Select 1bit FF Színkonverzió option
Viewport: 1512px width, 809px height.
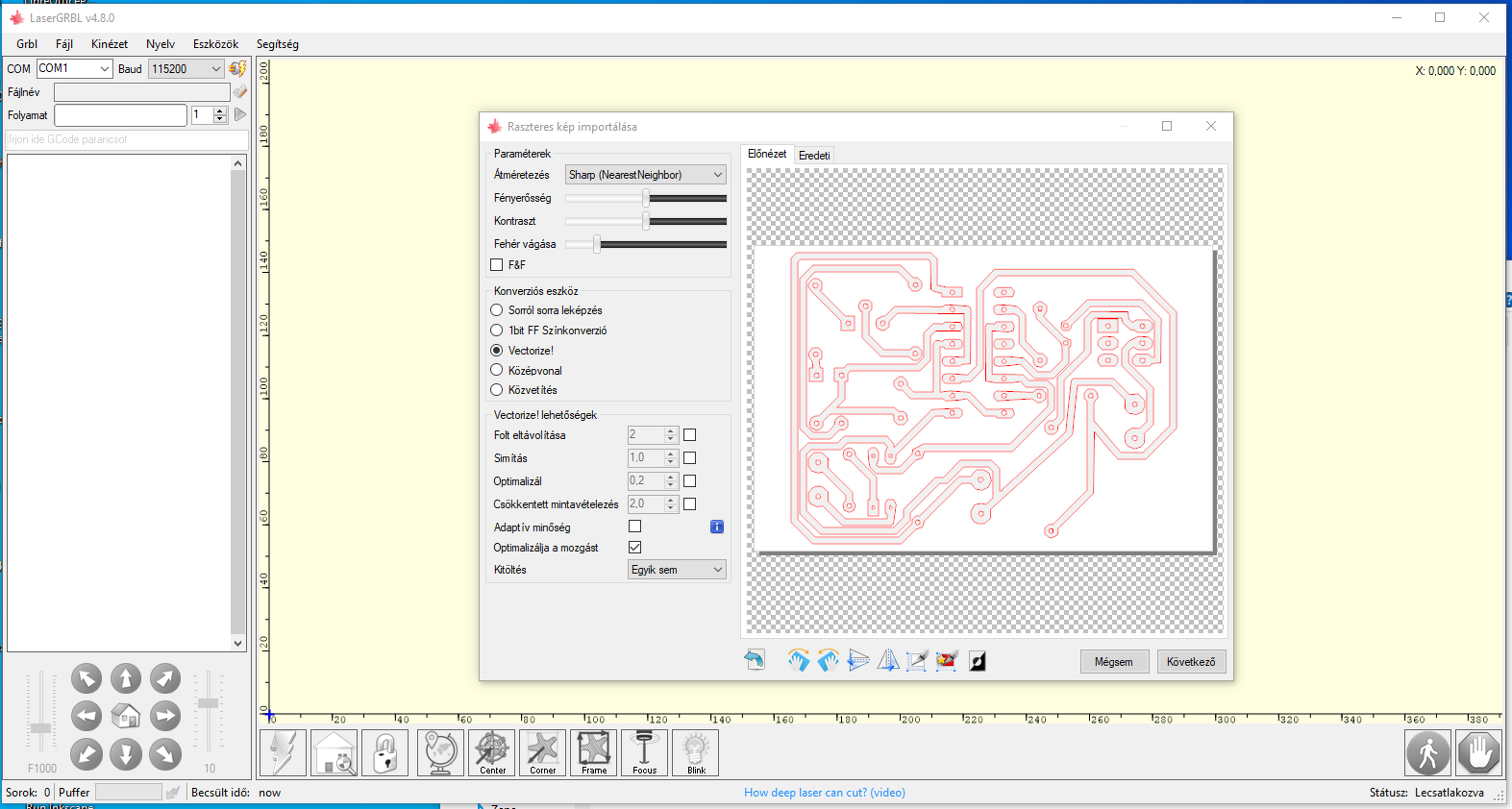pos(497,331)
